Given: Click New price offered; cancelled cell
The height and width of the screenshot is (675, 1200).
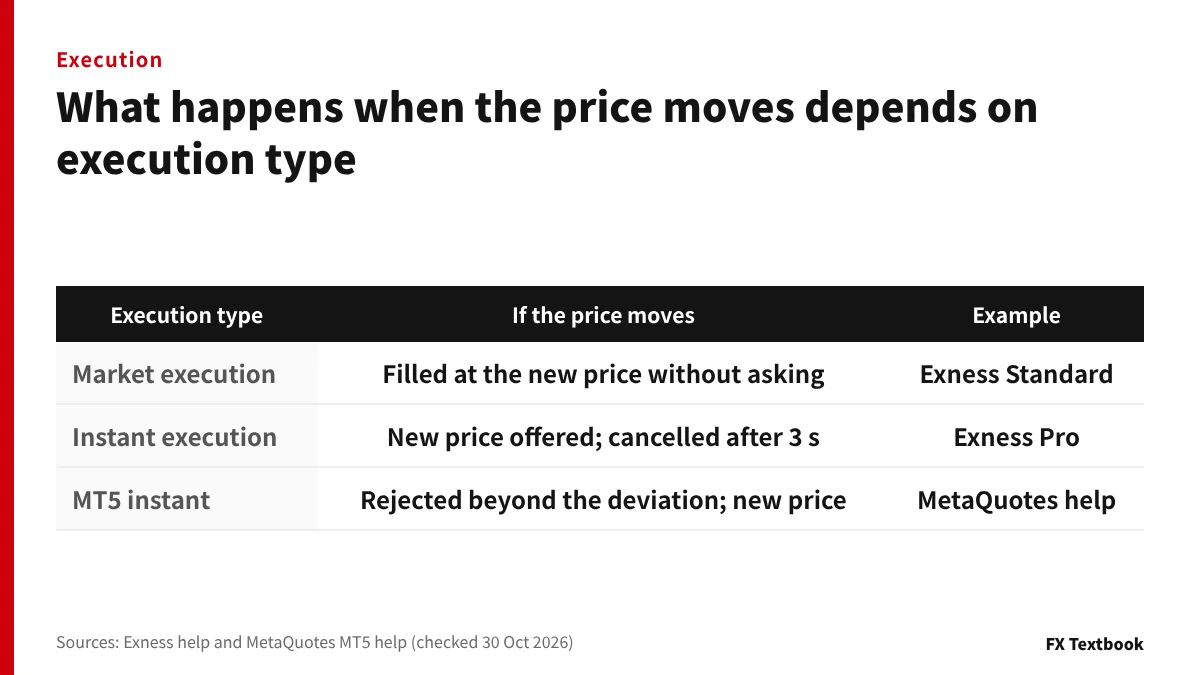Looking at the screenshot, I should 603,437.
